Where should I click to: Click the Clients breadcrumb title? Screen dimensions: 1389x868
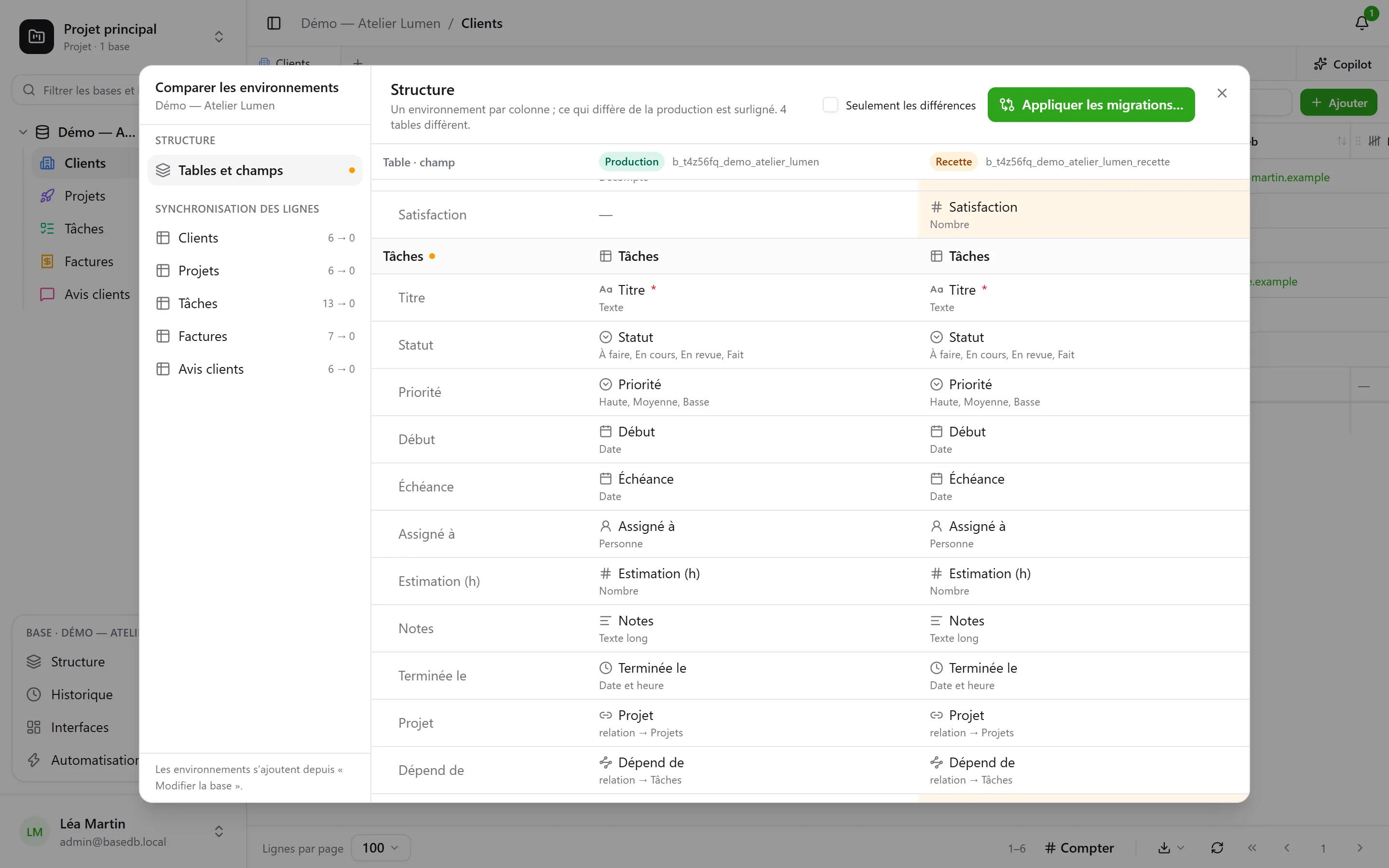pyautogui.click(x=481, y=23)
